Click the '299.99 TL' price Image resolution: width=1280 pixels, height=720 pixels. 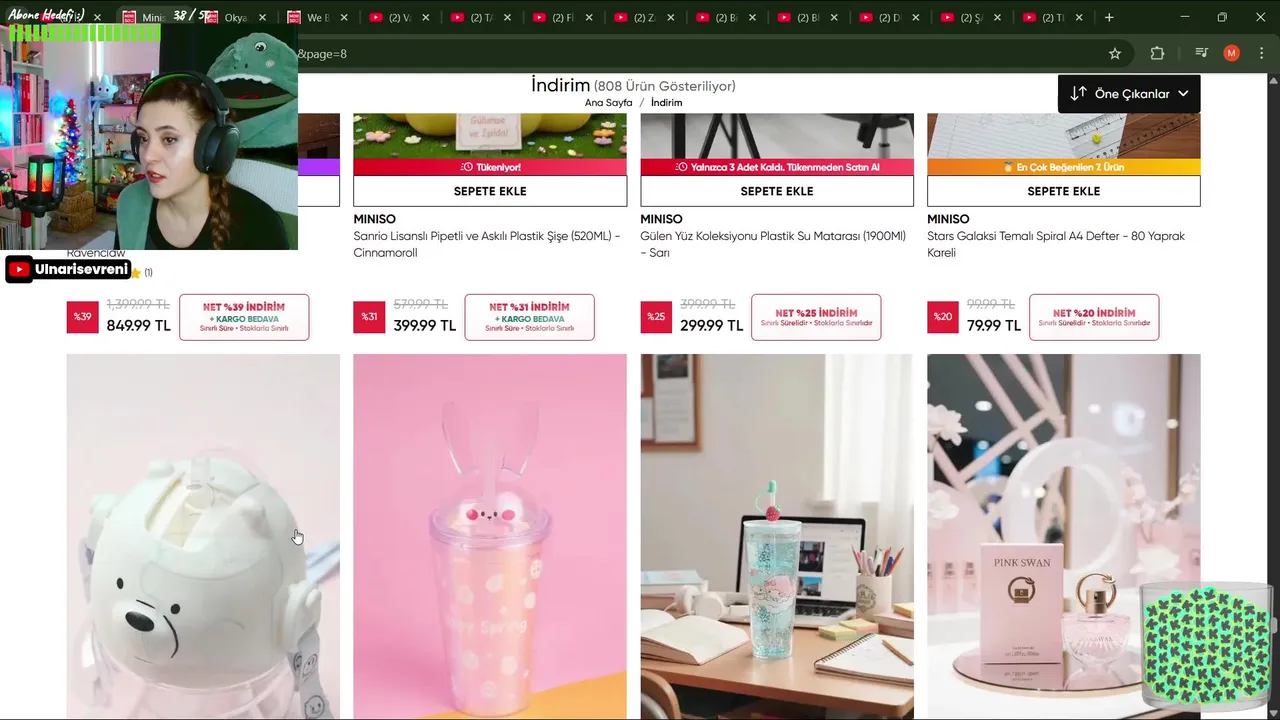click(x=712, y=326)
